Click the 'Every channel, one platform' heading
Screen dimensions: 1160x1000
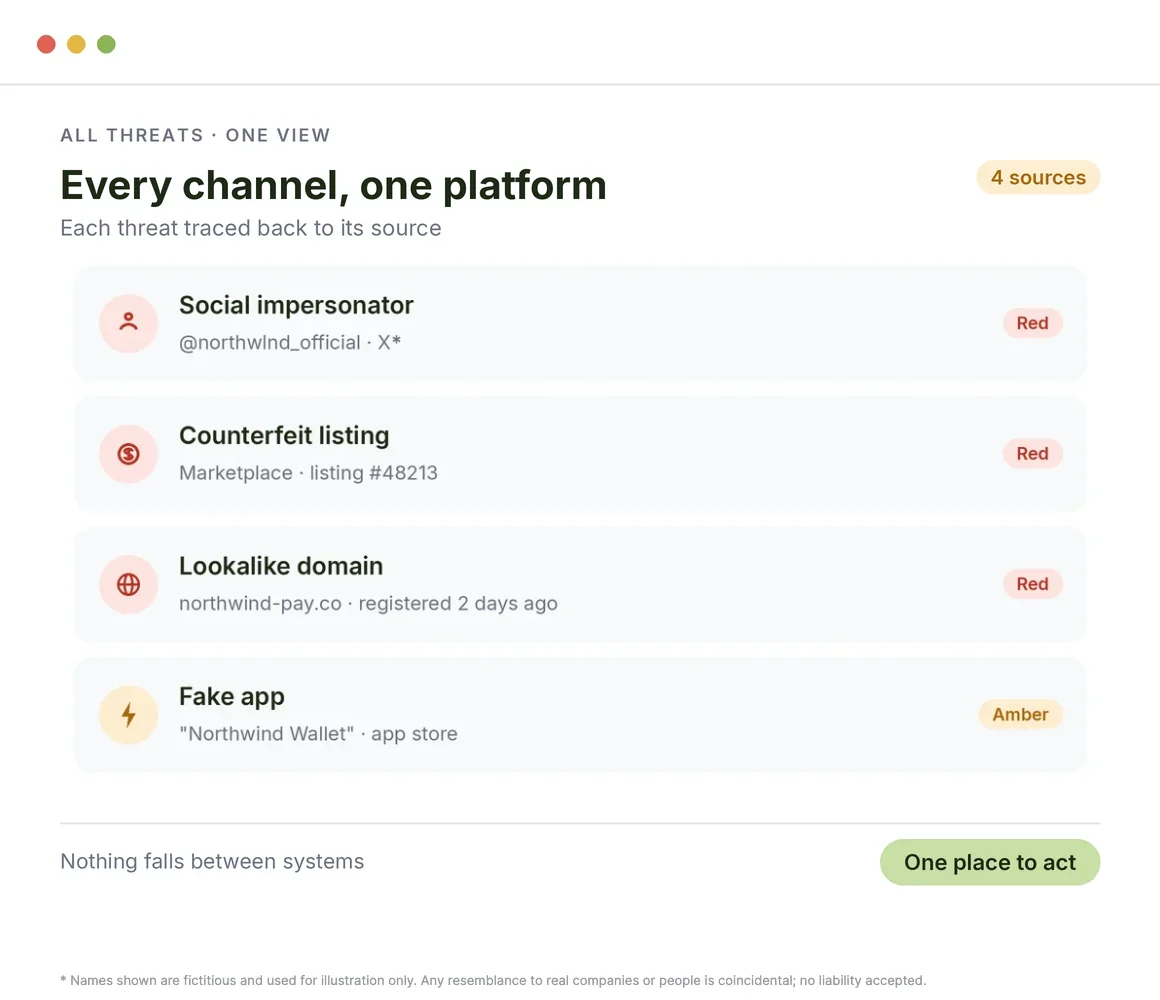pos(333,185)
